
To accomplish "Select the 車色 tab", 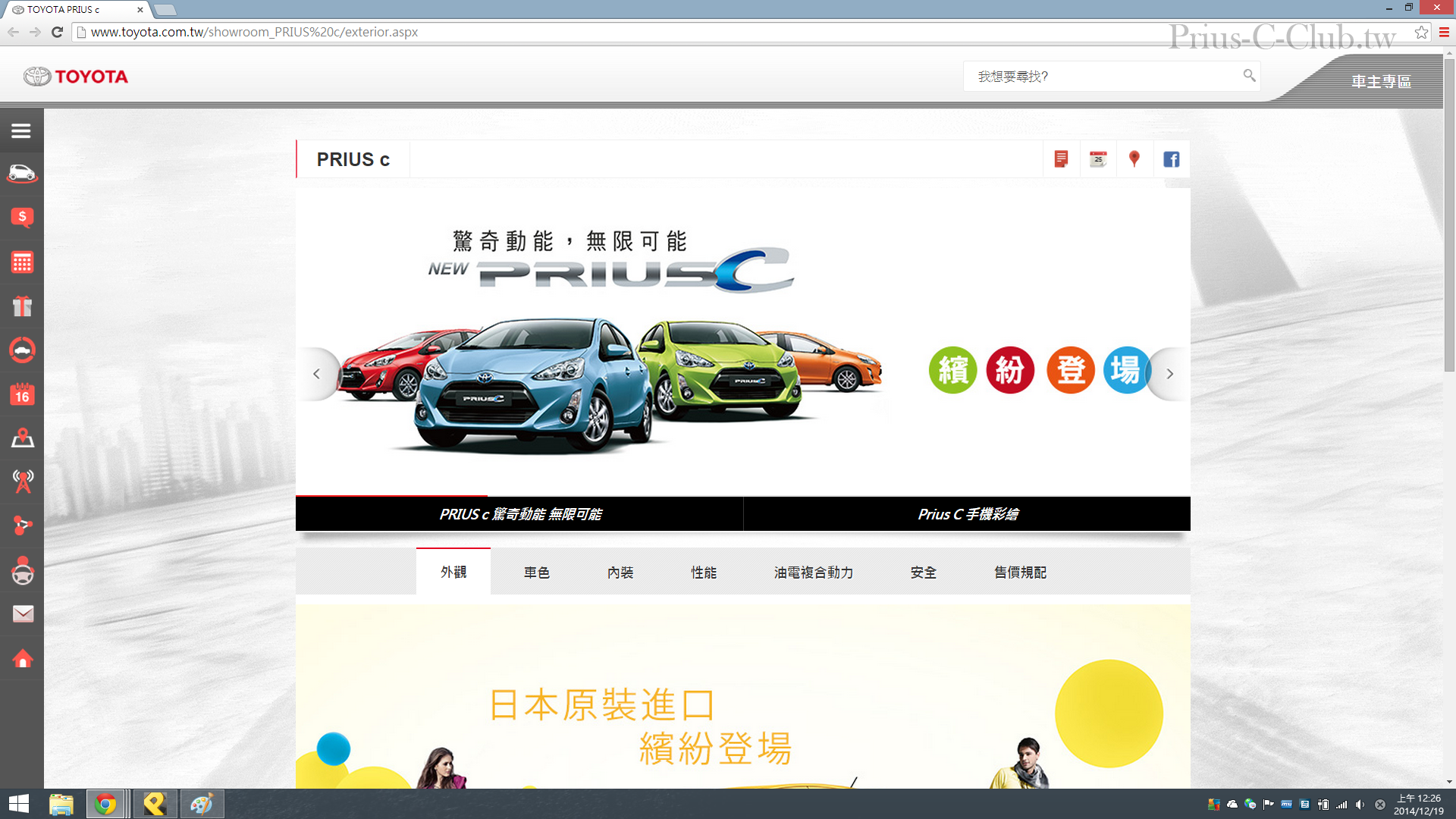I will pos(537,573).
